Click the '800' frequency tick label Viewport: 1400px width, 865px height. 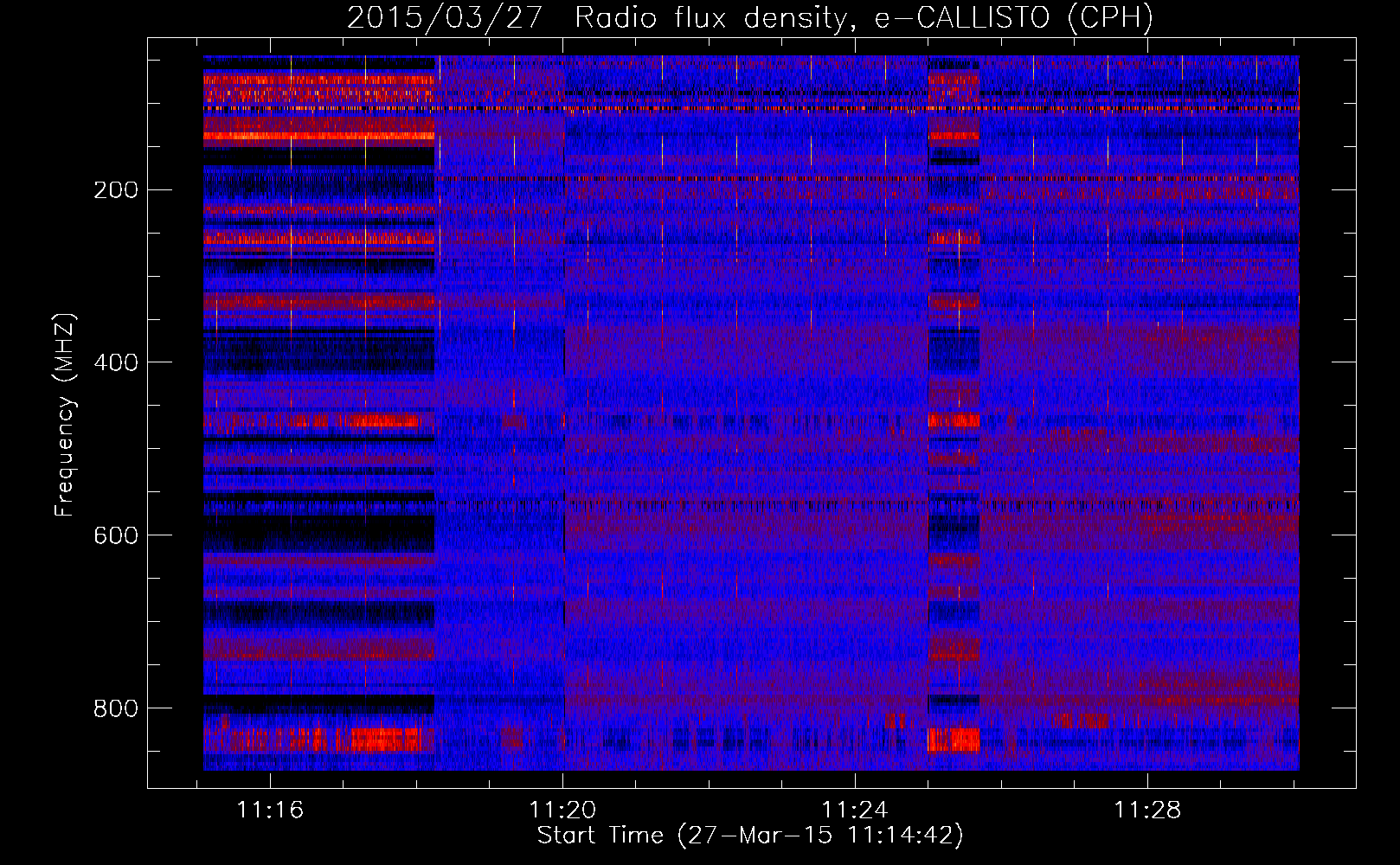pos(116,708)
